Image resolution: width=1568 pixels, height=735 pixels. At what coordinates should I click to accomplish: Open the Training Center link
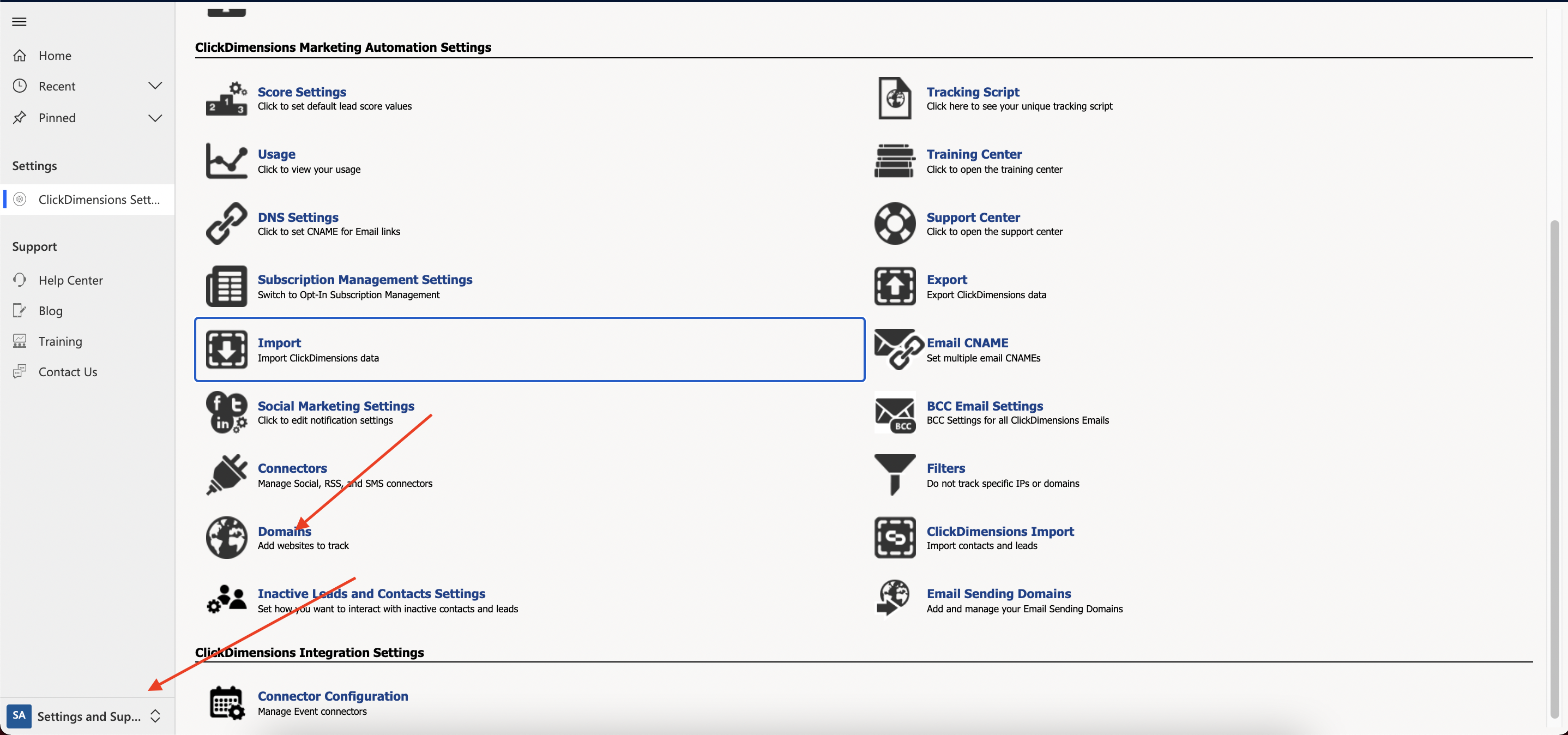point(974,154)
